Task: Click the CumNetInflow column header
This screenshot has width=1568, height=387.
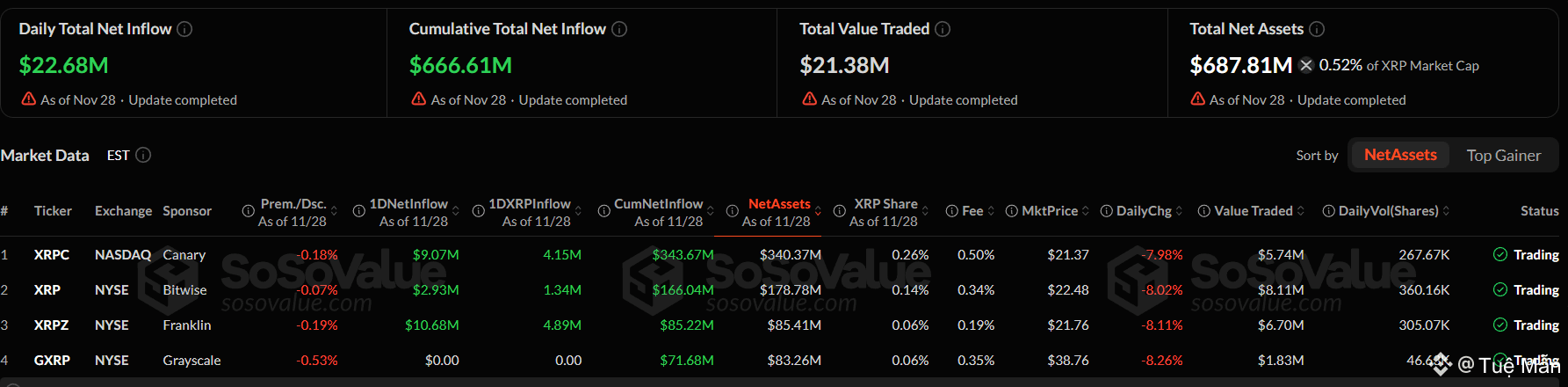Action: (658, 204)
